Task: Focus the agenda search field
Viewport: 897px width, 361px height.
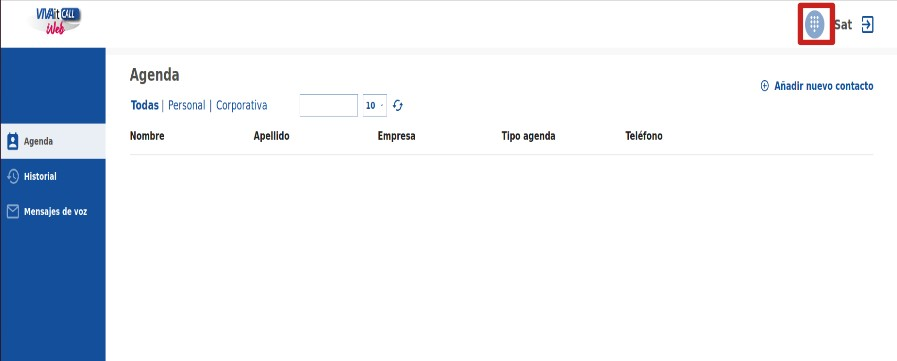Action: coord(328,105)
